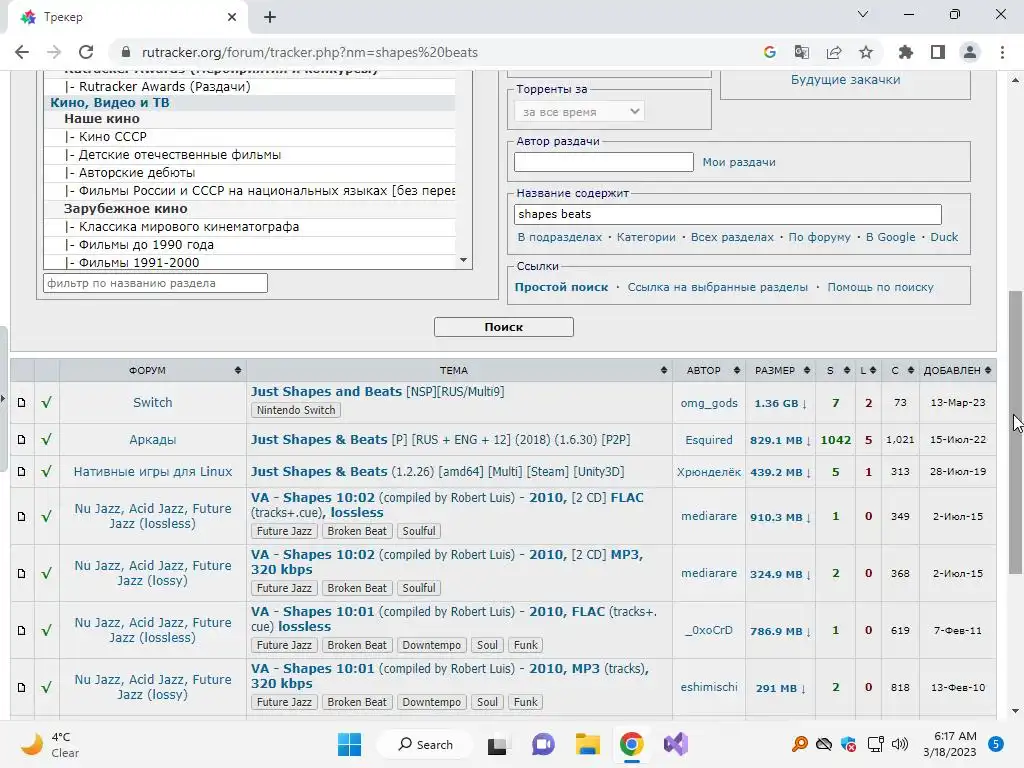Viewport: 1024px width, 768px height.
Task: Click the share page icon
Action: click(834, 52)
